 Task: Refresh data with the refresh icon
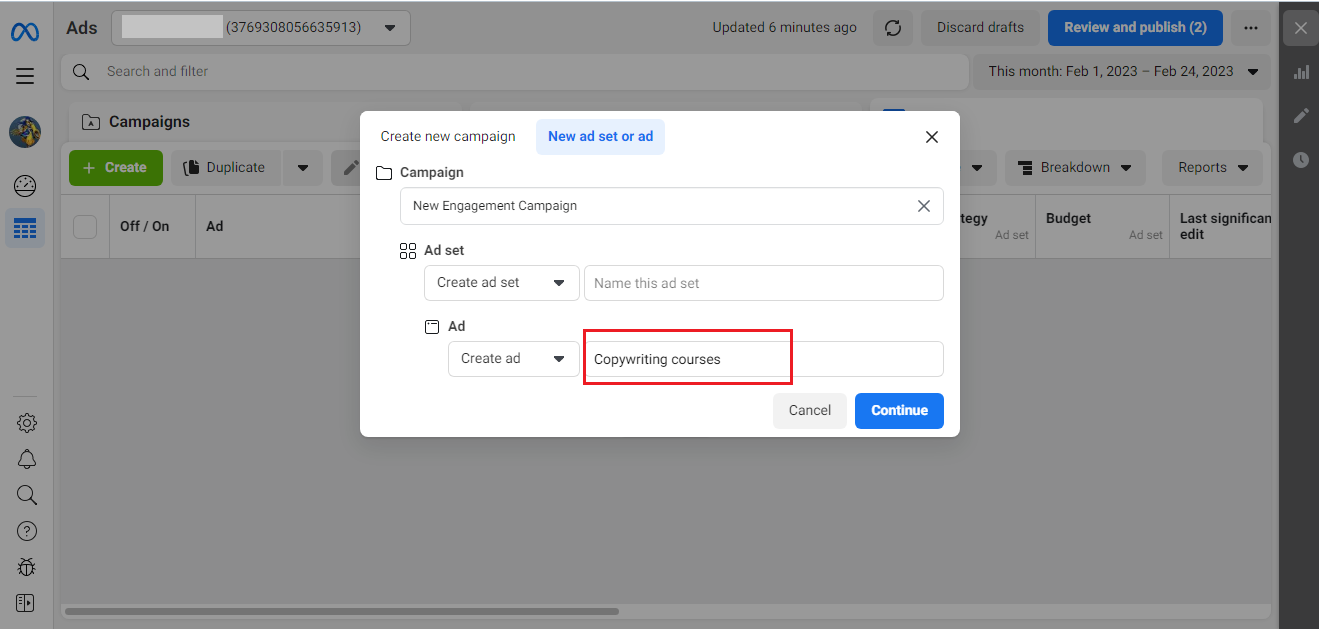pyautogui.click(x=893, y=28)
